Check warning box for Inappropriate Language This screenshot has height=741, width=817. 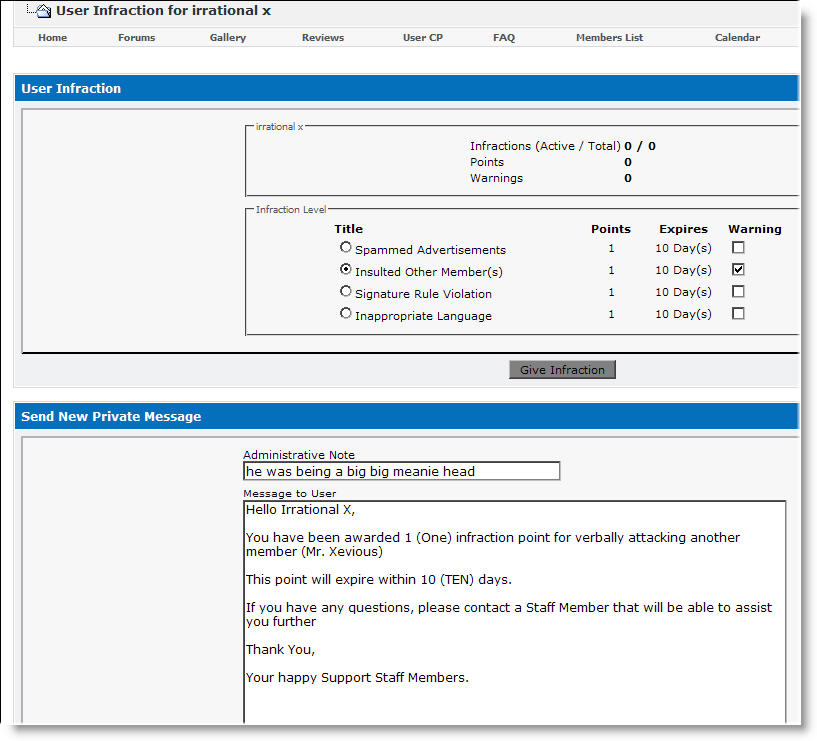(x=738, y=314)
